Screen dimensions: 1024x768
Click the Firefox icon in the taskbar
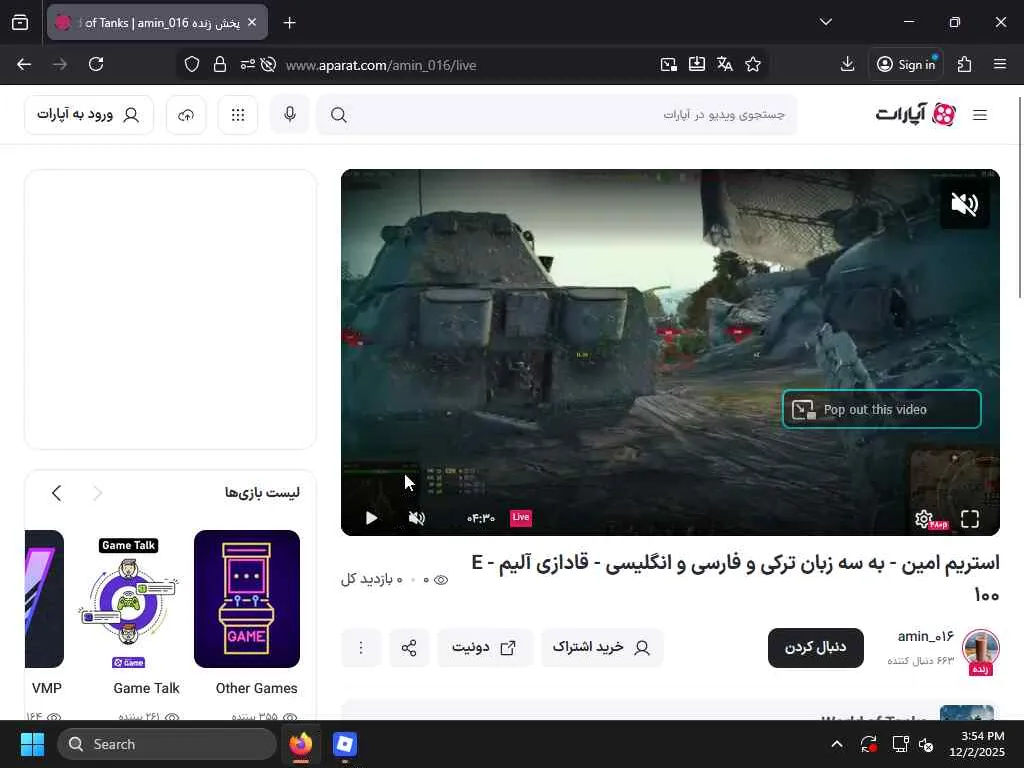(300, 744)
